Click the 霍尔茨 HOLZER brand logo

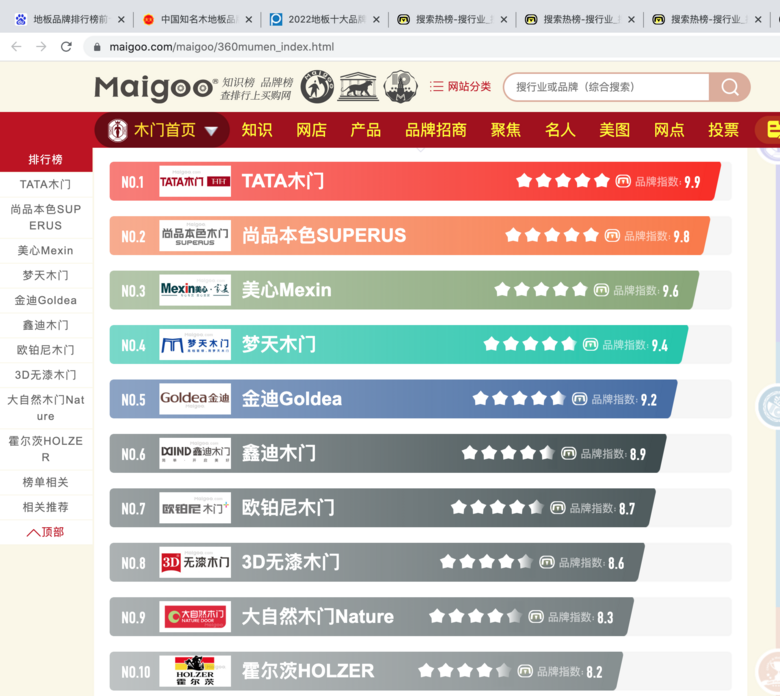[195, 671]
